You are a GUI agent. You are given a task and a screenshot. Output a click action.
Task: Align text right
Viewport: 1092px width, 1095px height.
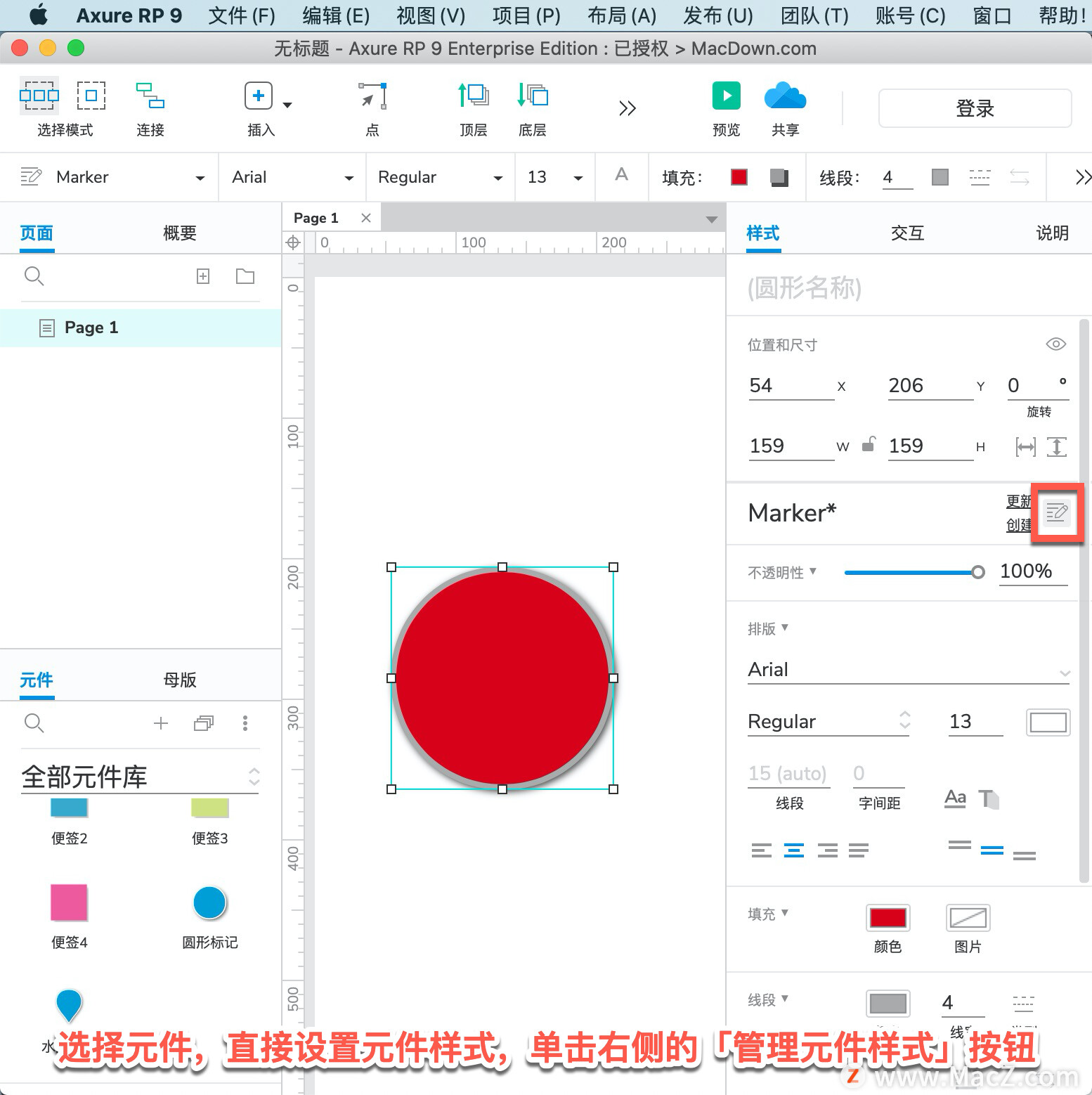click(827, 850)
